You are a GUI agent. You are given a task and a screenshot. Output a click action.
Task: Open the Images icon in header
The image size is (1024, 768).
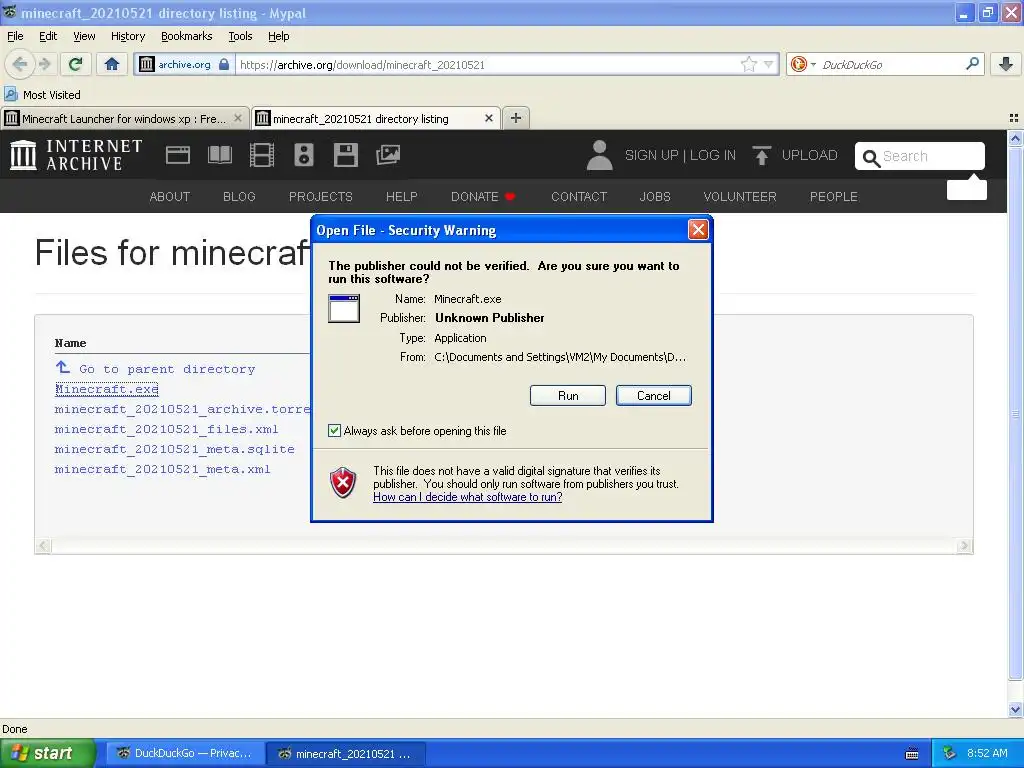[388, 155]
